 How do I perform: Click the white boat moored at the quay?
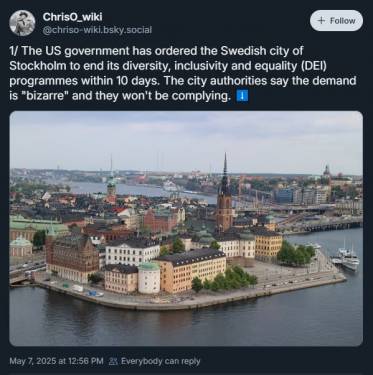[x=347, y=258]
